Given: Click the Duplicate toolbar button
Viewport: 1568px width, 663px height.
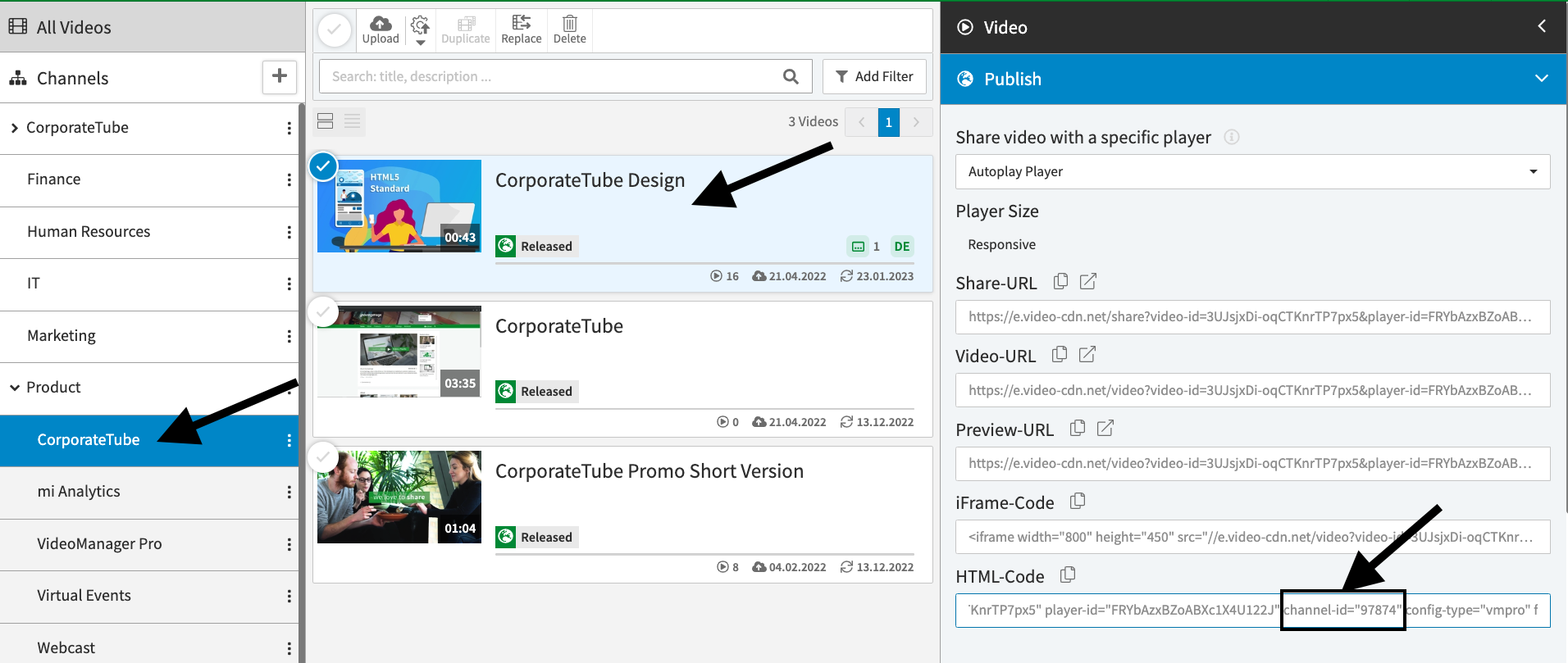Looking at the screenshot, I should click(x=465, y=30).
